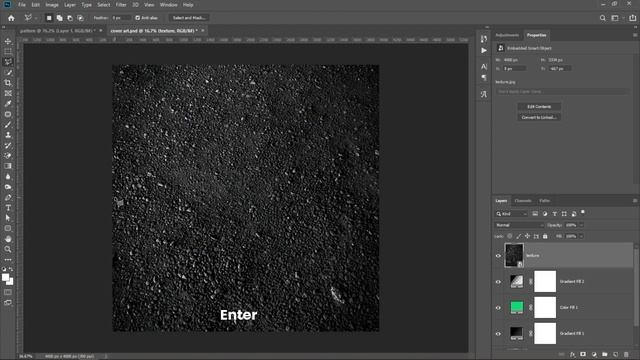Open the File menu

pyautogui.click(x=22, y=5)
